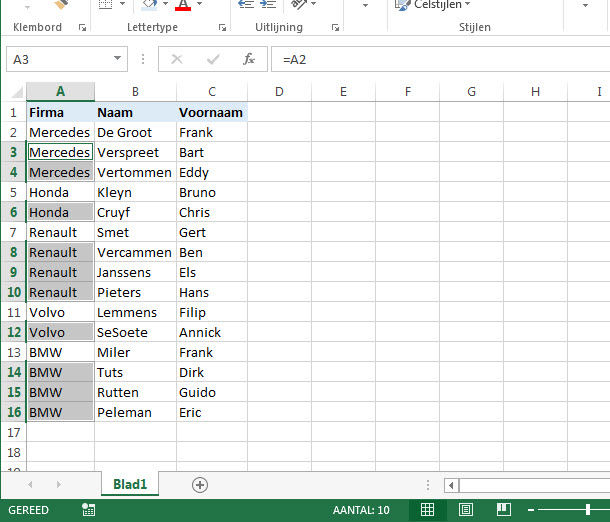
Task: Click the select-all corner triangle
Action: click(x=17, y=92)
